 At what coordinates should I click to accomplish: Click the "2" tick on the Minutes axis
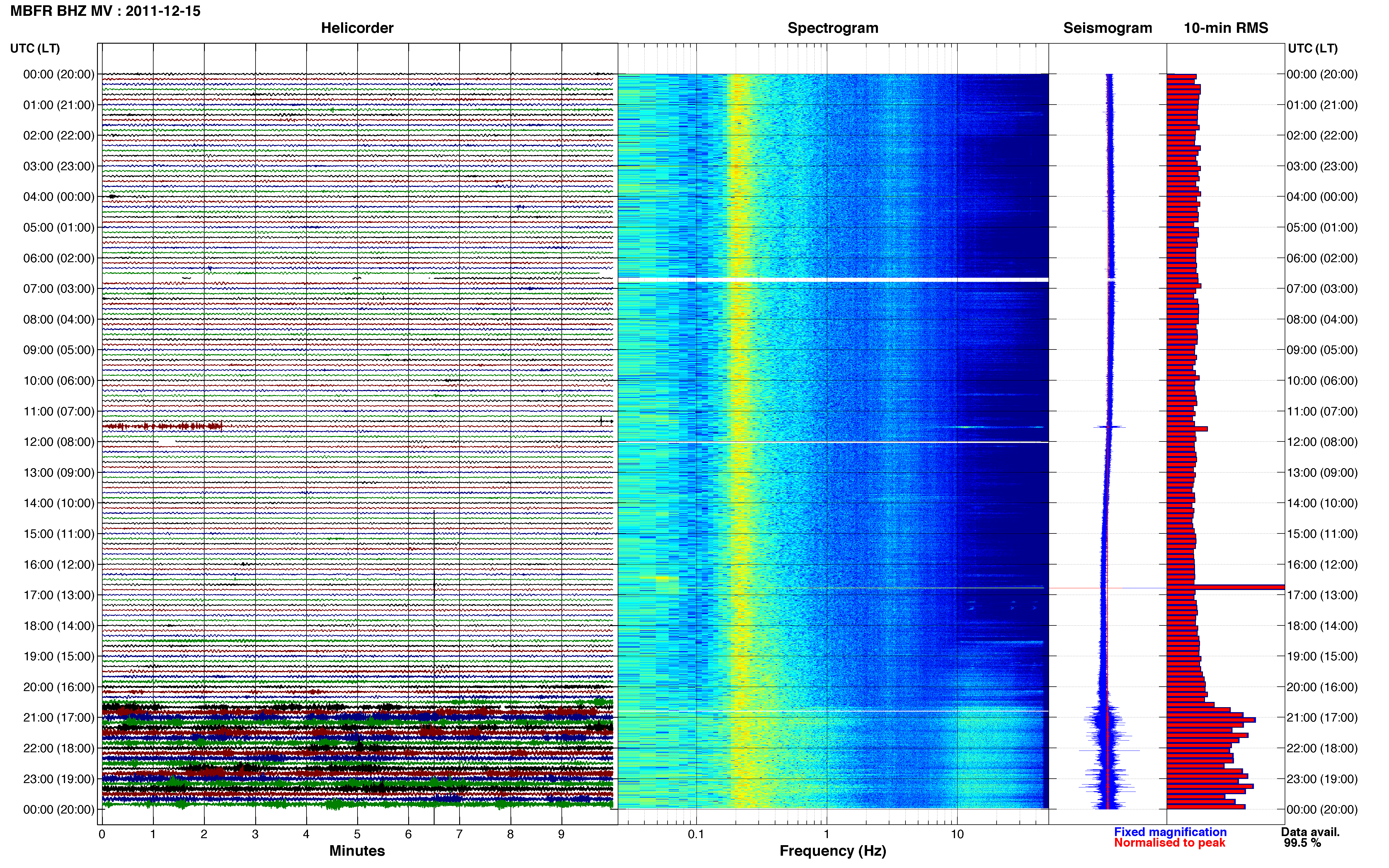click(x=204, y=834)
